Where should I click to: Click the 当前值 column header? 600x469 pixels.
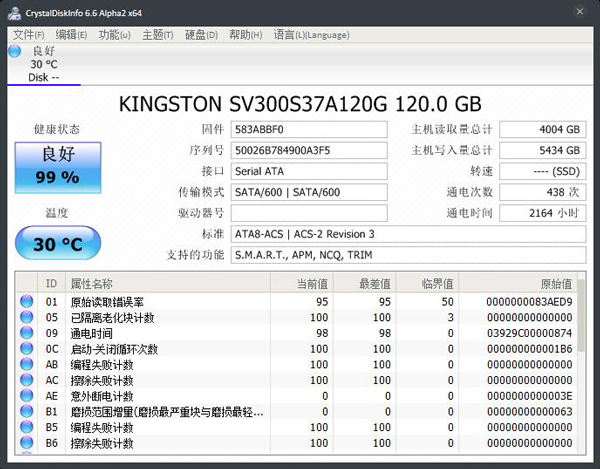click(x=302, y=283)
